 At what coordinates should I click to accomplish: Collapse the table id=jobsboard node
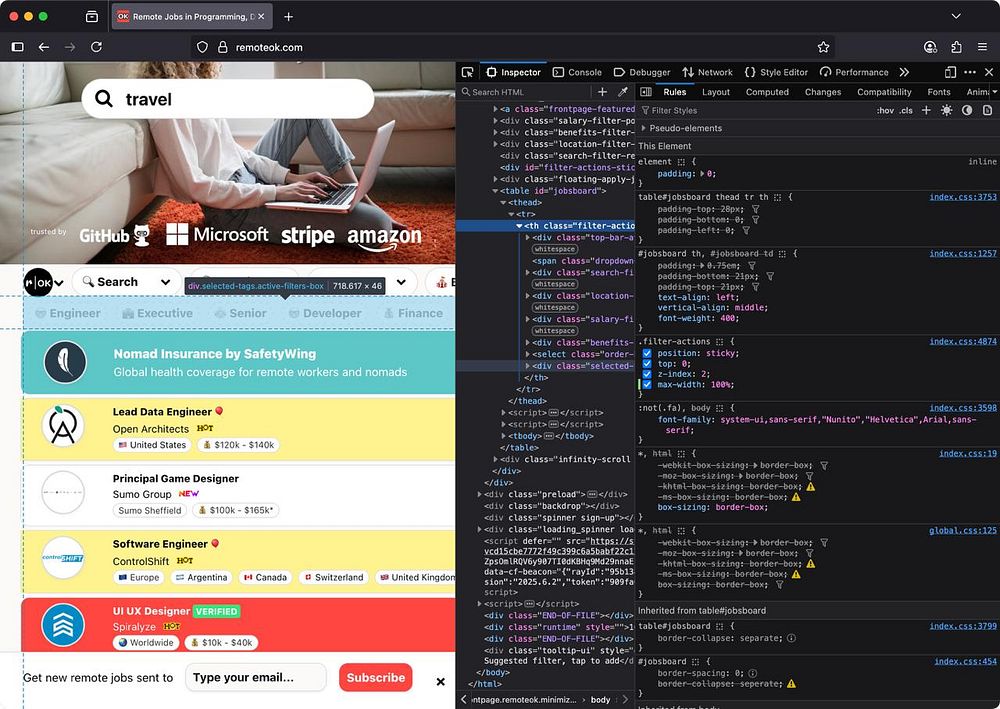pyautogui.click(x=496, y=191)
